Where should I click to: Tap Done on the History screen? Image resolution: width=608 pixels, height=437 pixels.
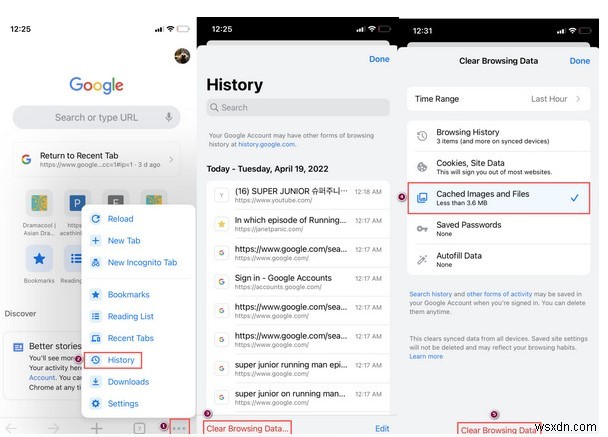tap(379, 59)
